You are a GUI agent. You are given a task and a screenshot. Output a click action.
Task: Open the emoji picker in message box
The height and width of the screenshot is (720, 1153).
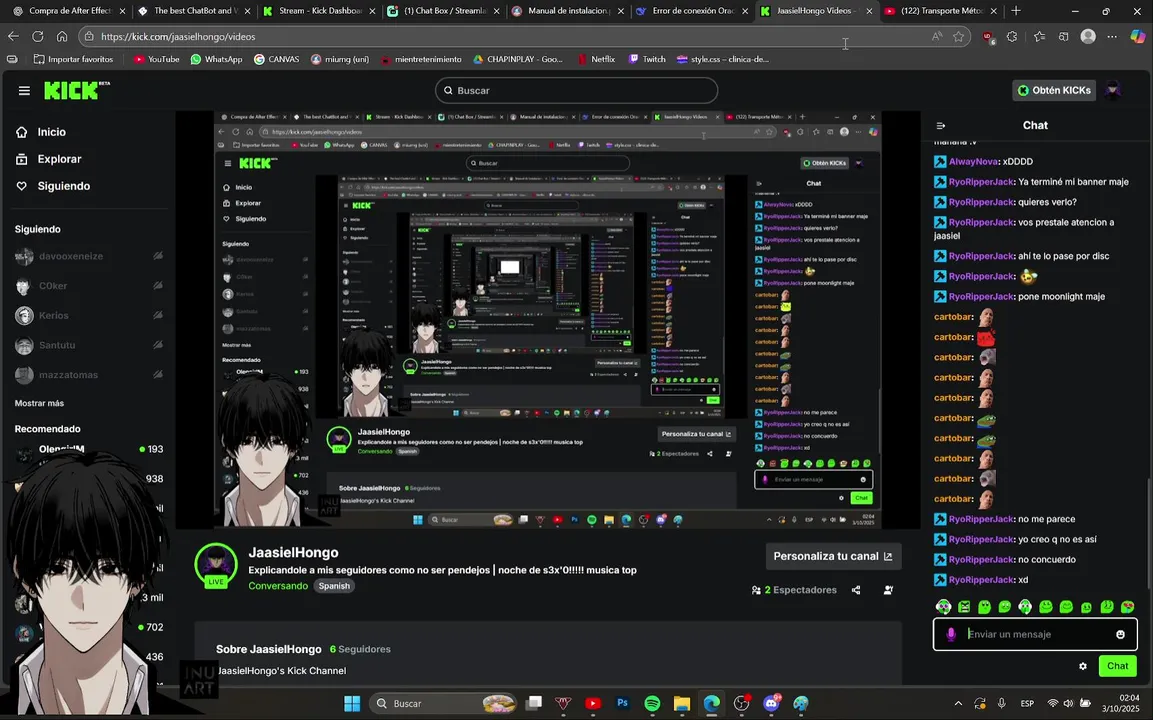pos(1120,634)
